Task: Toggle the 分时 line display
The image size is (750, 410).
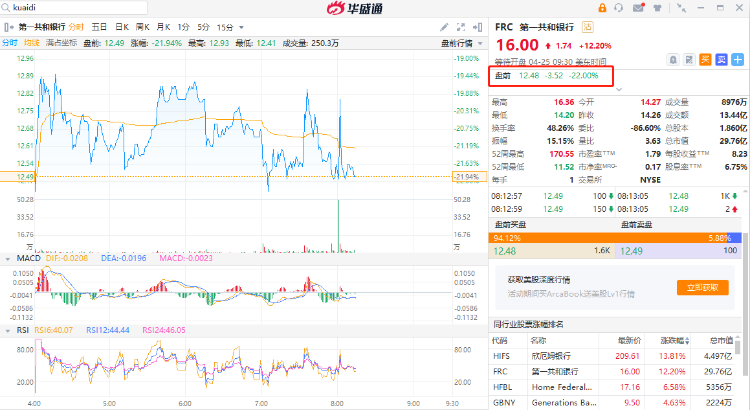Action: coord(10,43)
